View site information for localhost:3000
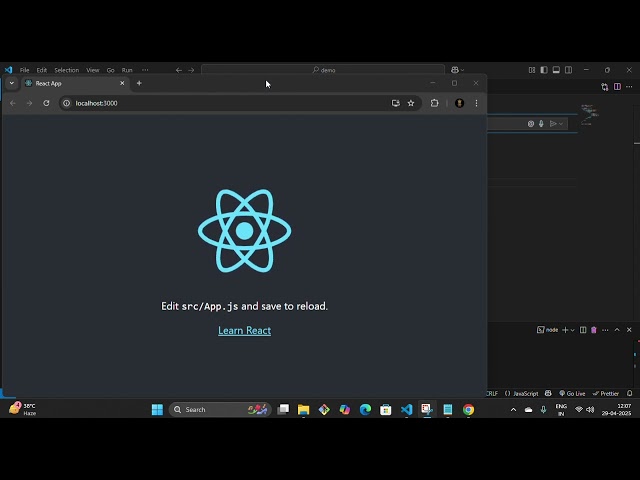640x480 pixels. pyautogui.click(x=67, y=103)
